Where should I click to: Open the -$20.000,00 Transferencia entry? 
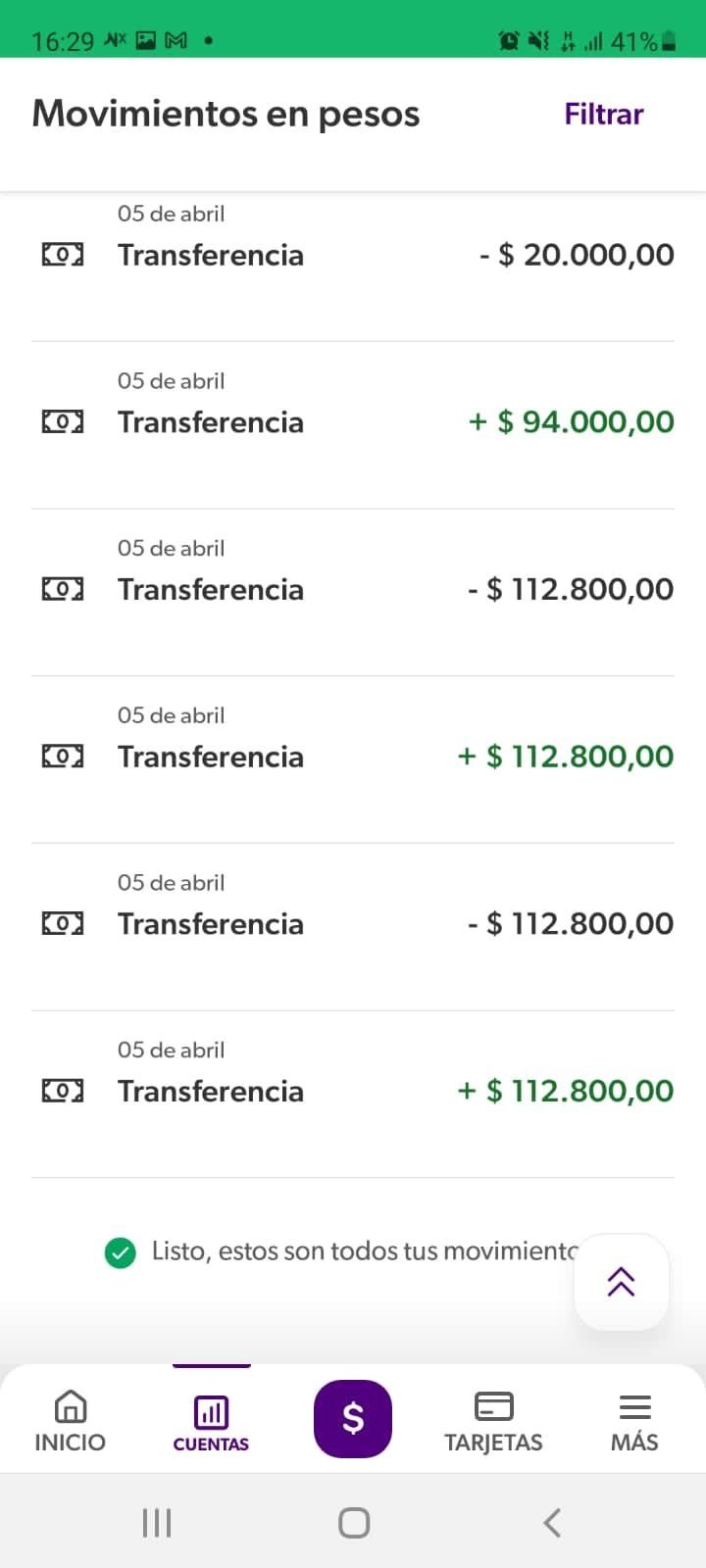click(353, 255)
